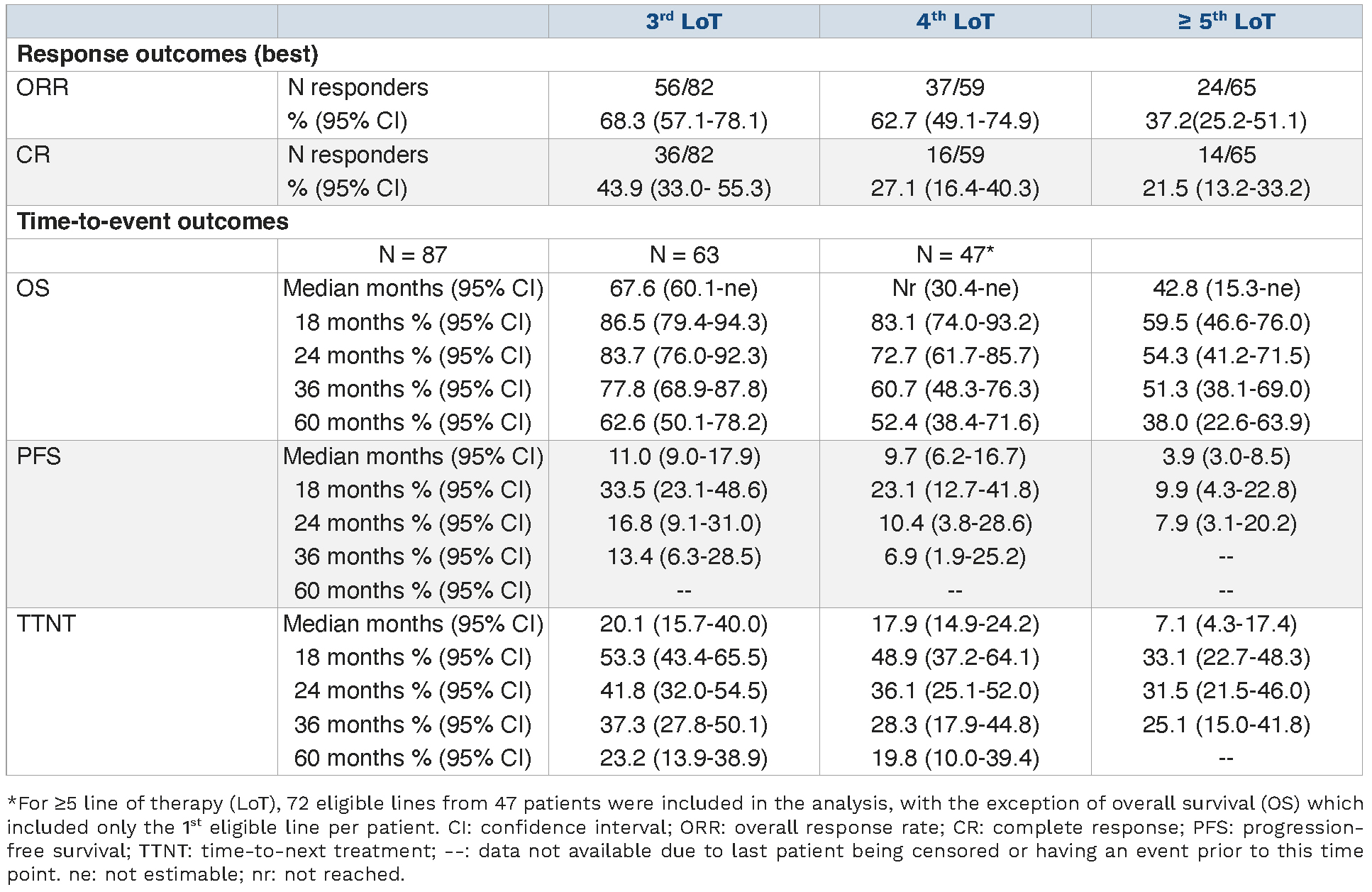The height and width of the screenshot is (892, 1372).
Task: Click the Time-to-event outcomes section heading
Action: pos(153,221)
